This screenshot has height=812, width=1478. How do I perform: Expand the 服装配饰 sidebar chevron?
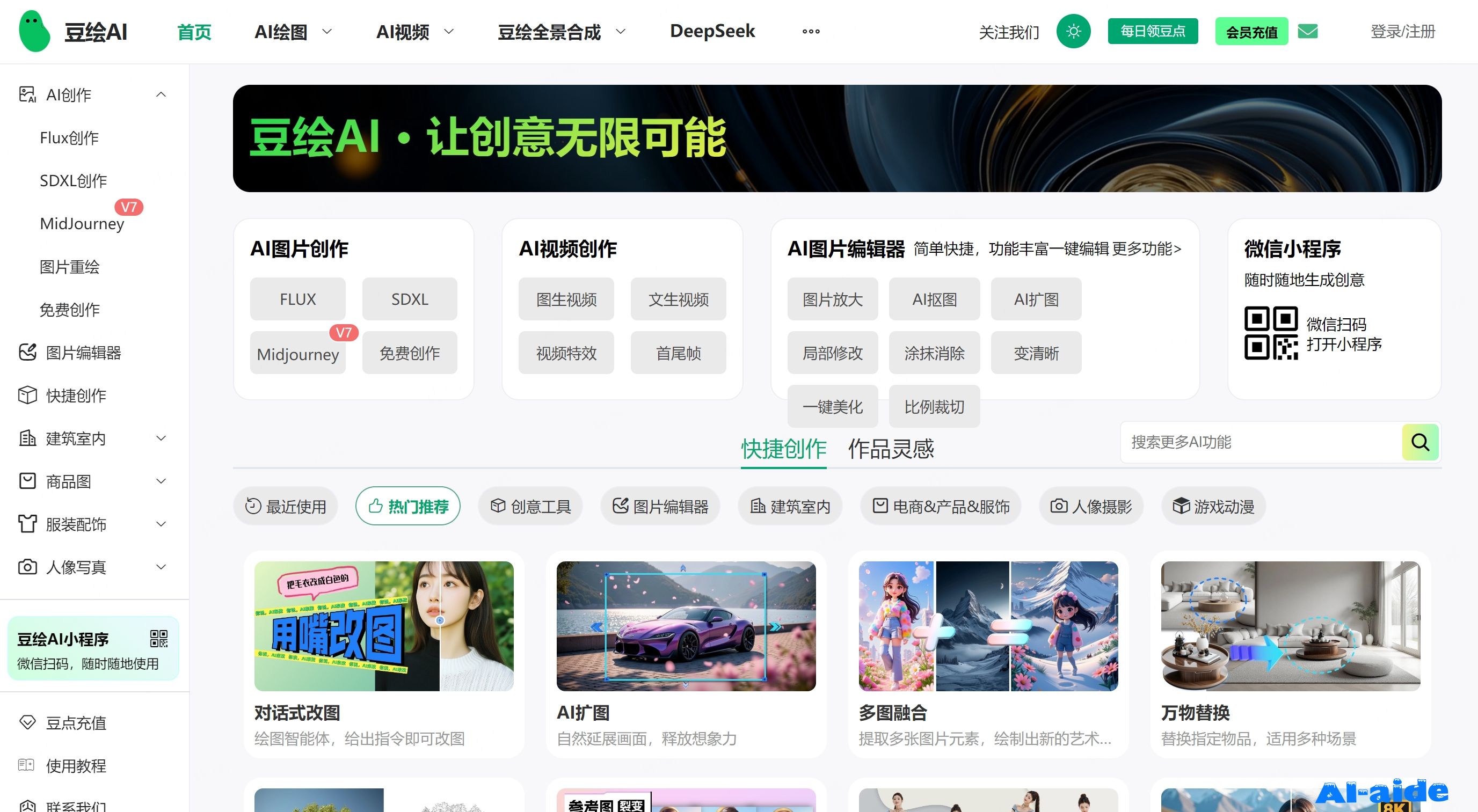pyautogui.click(x=161, y=524)
